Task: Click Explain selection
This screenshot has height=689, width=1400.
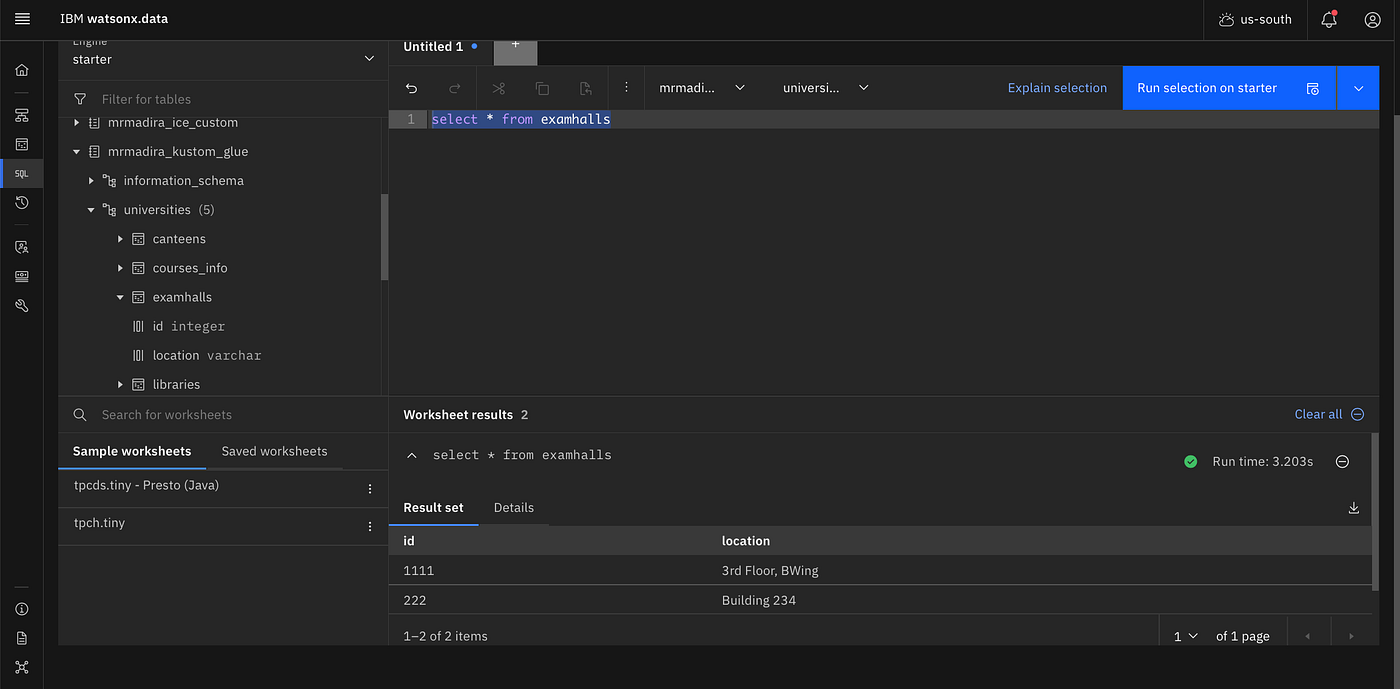Action: click(1057, 88)
